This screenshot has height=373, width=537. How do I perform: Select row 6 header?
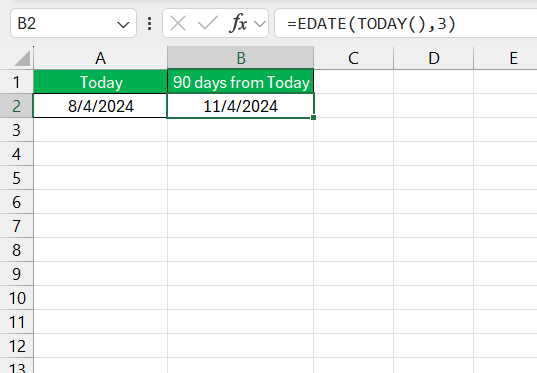16,202
